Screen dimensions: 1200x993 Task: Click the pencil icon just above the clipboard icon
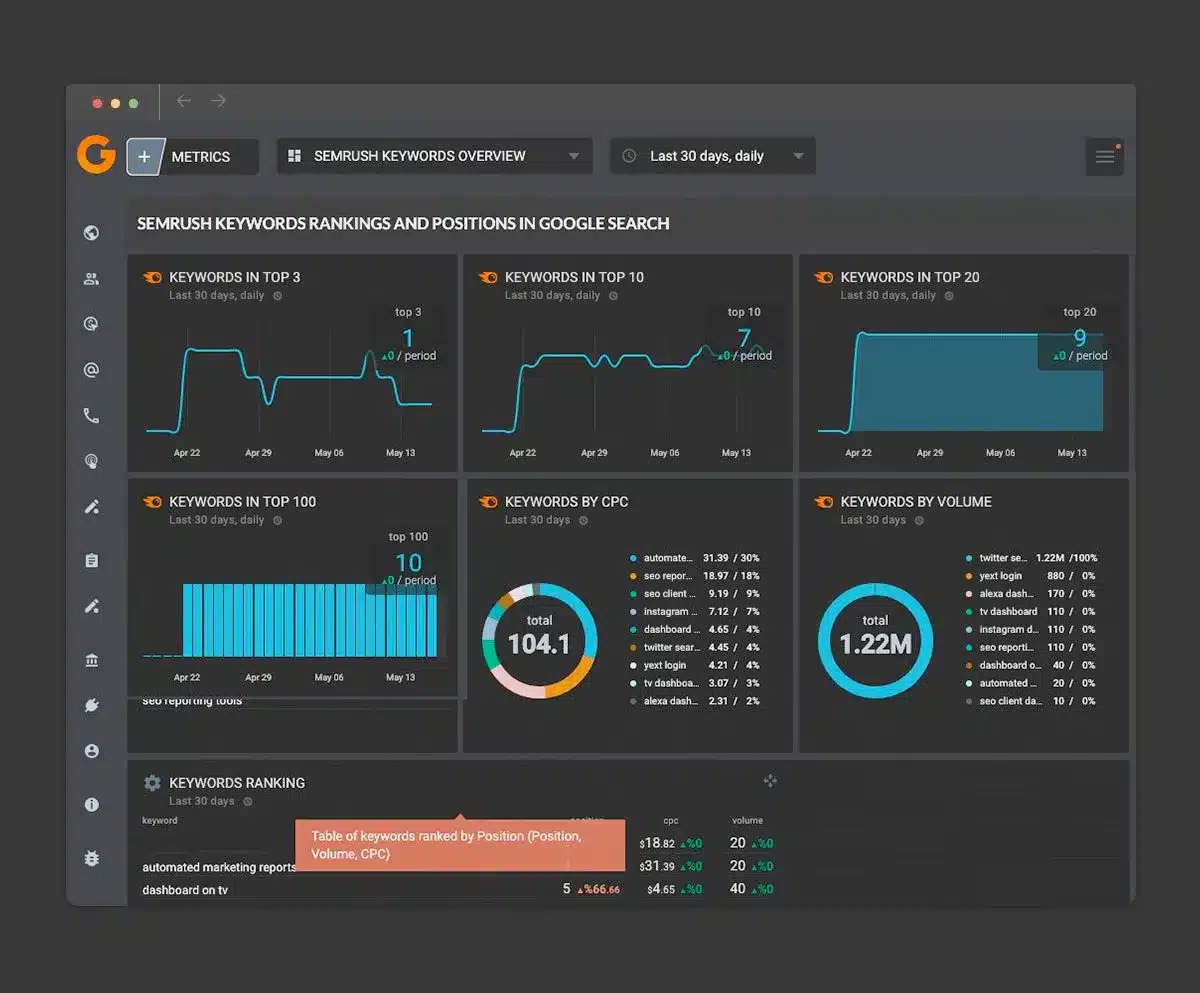click(x=92, y=507)
